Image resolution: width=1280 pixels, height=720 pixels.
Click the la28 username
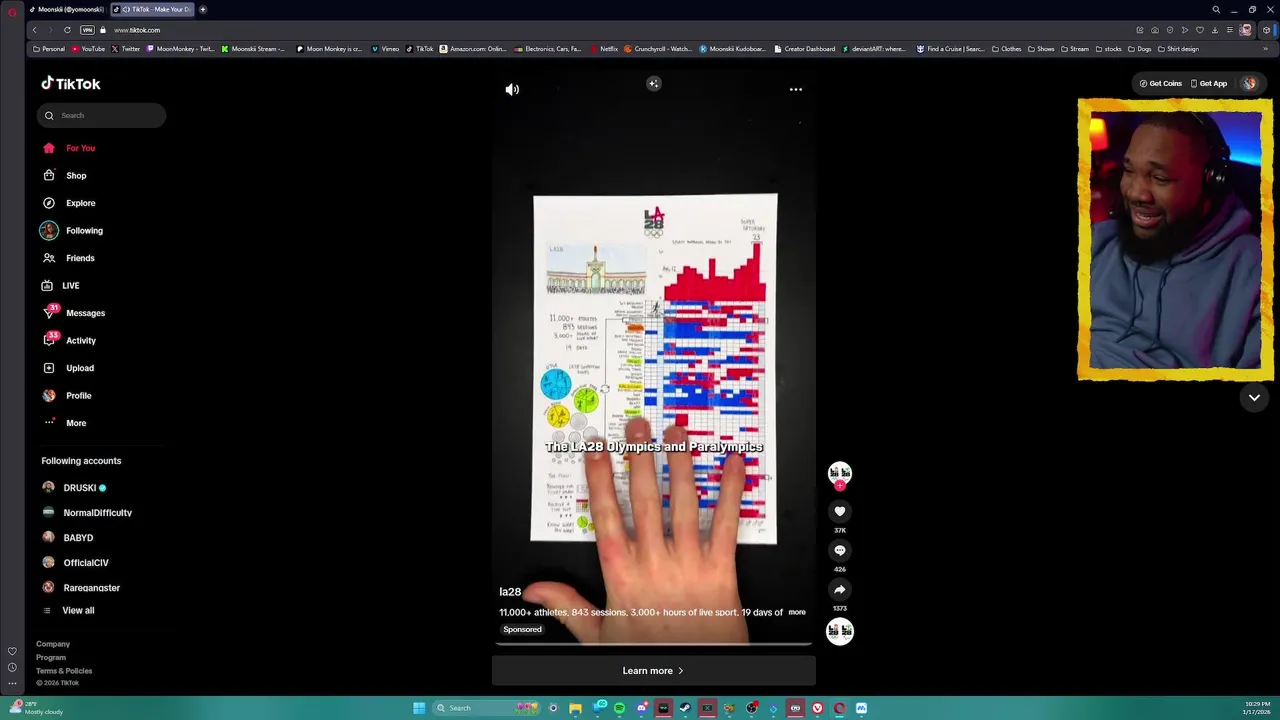pyautogui.click(x=510, y=592)
